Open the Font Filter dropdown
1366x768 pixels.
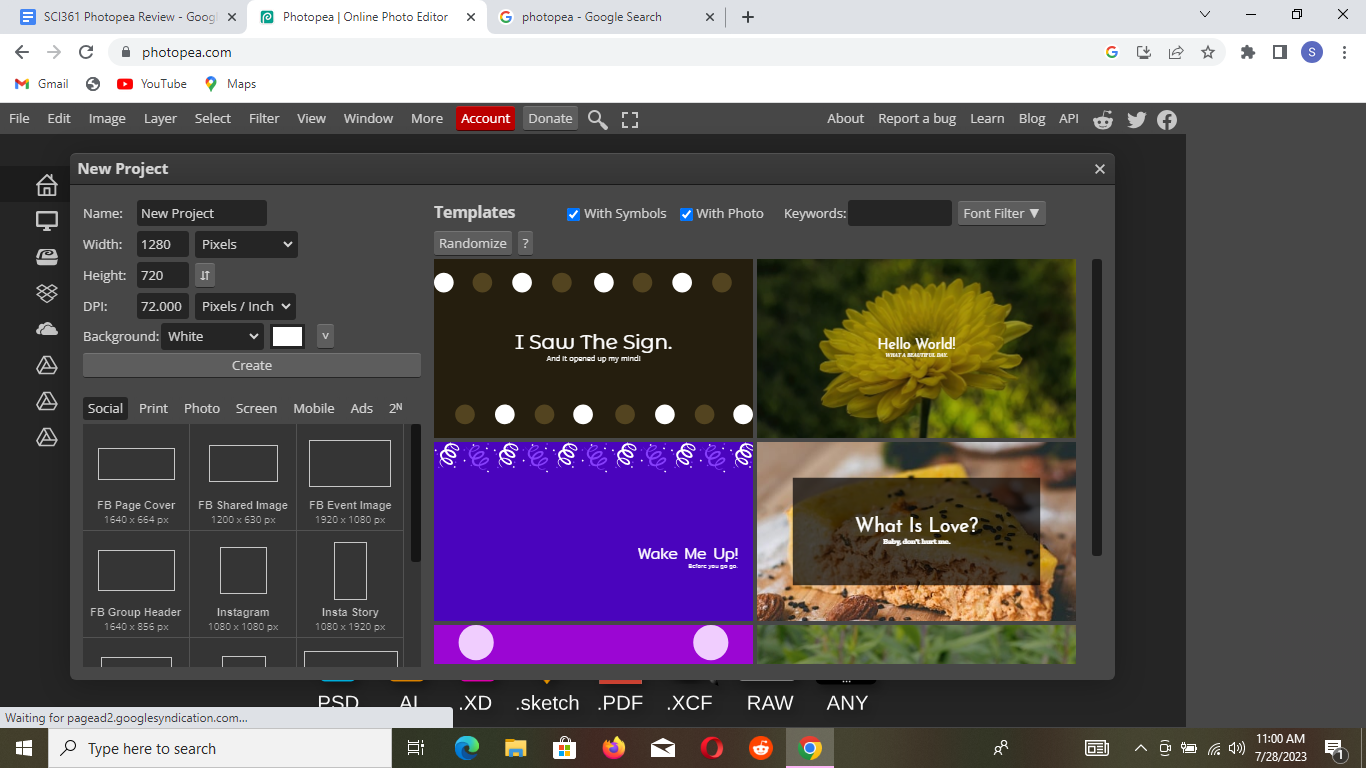pos(1001,213)
